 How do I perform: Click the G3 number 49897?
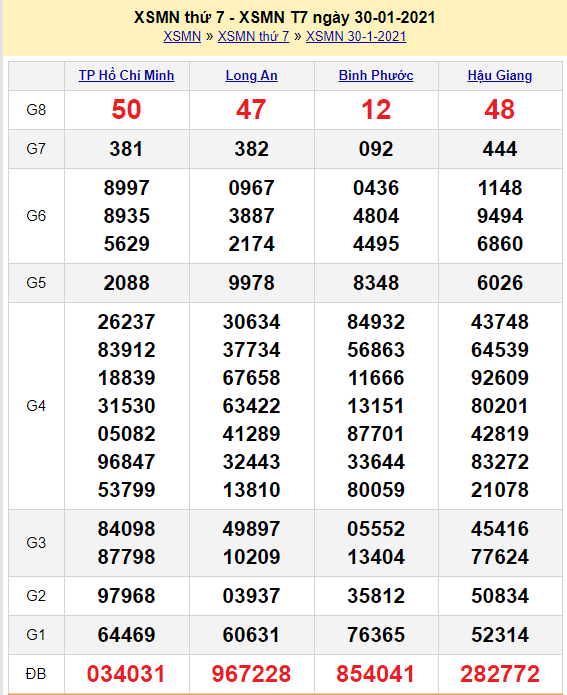click(x=251, y=529)
